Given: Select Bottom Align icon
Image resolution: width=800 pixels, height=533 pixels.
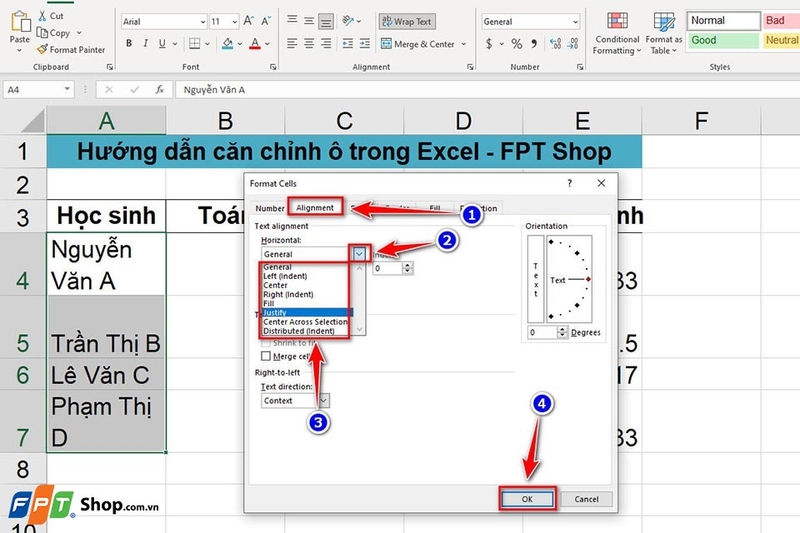Looking at the screenshot, I should tap(326, 21).
